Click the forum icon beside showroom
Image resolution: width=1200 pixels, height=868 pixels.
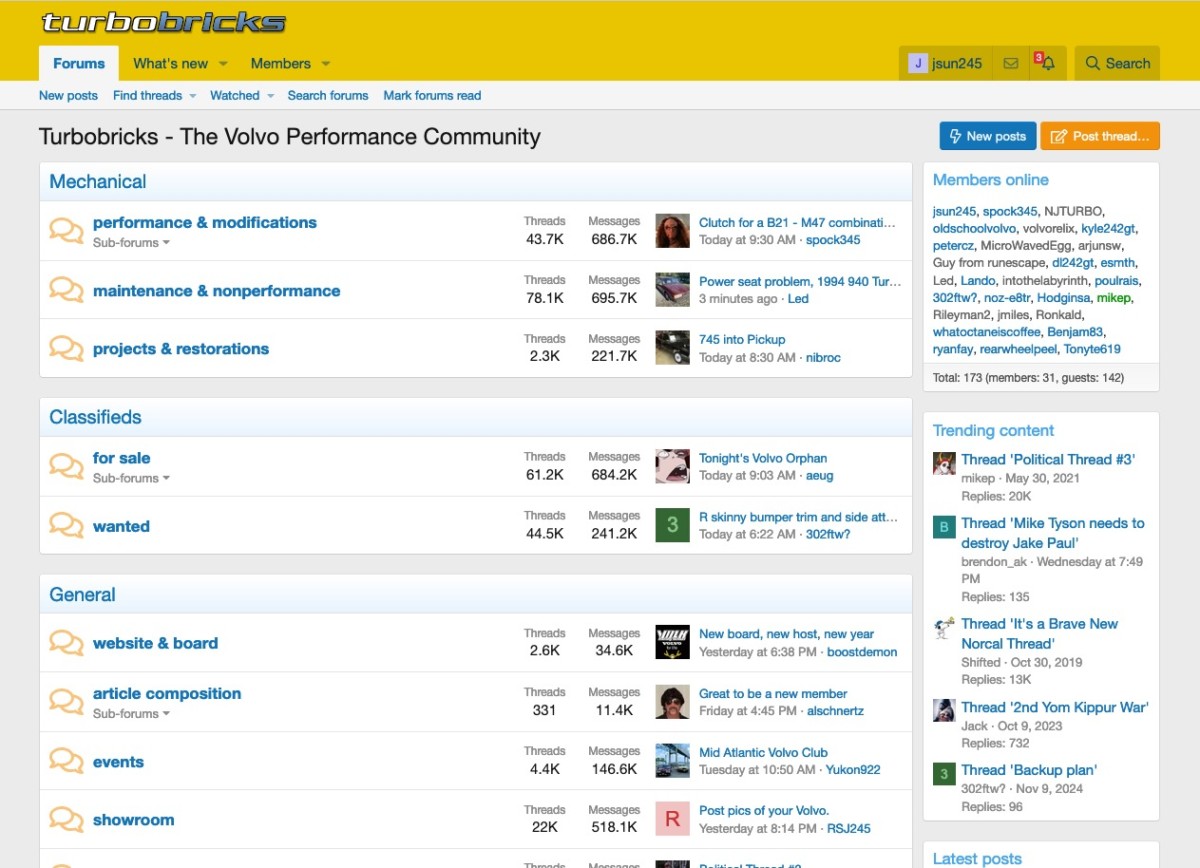point(66,819)
